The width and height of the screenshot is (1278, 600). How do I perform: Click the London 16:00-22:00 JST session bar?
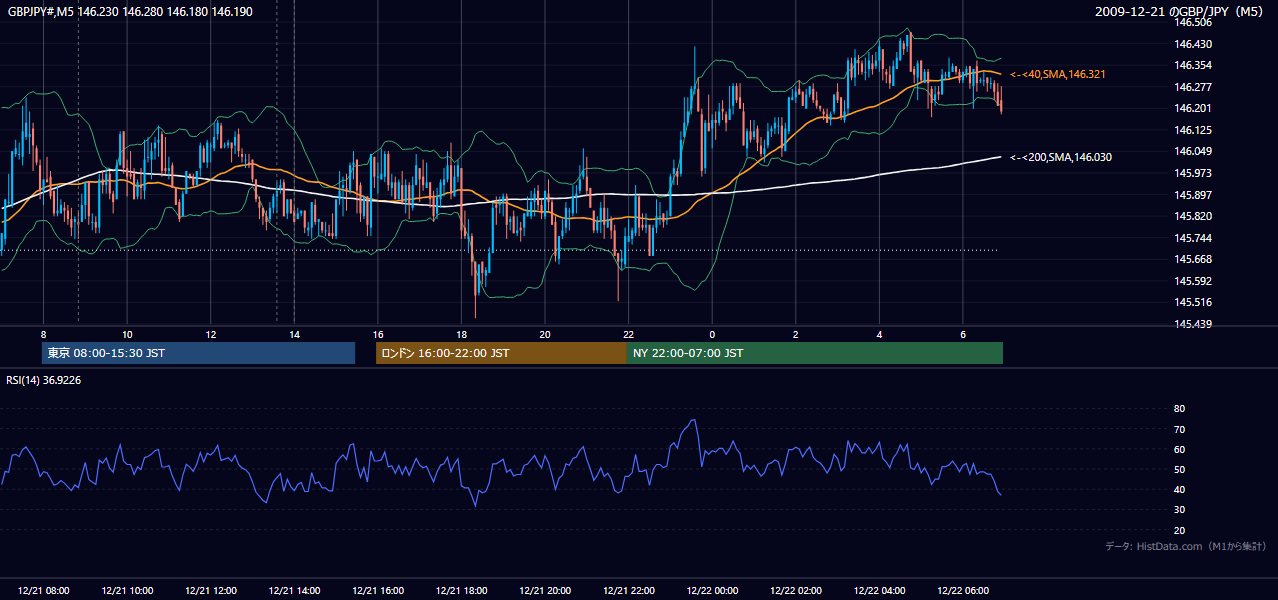point(501,353)
